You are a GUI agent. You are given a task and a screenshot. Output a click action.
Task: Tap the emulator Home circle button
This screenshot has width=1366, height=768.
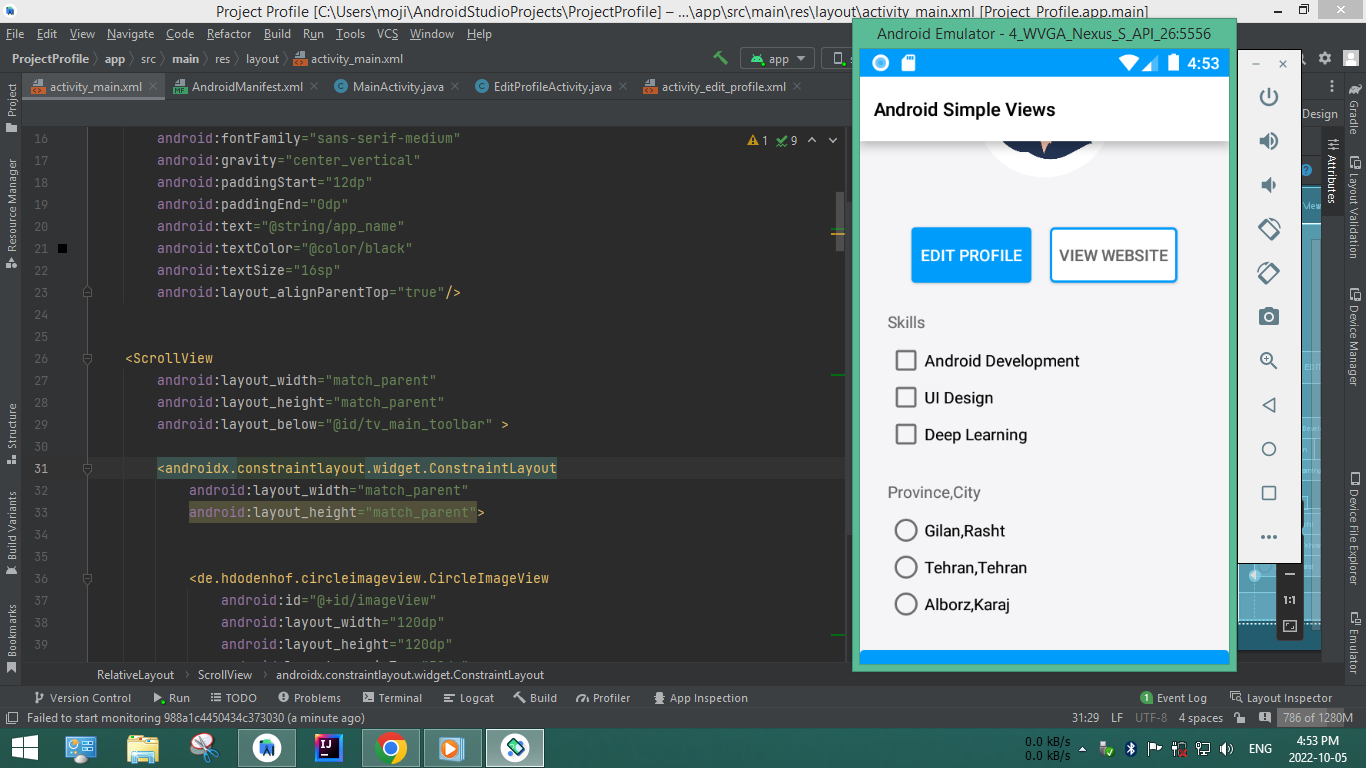point(1269,449)
